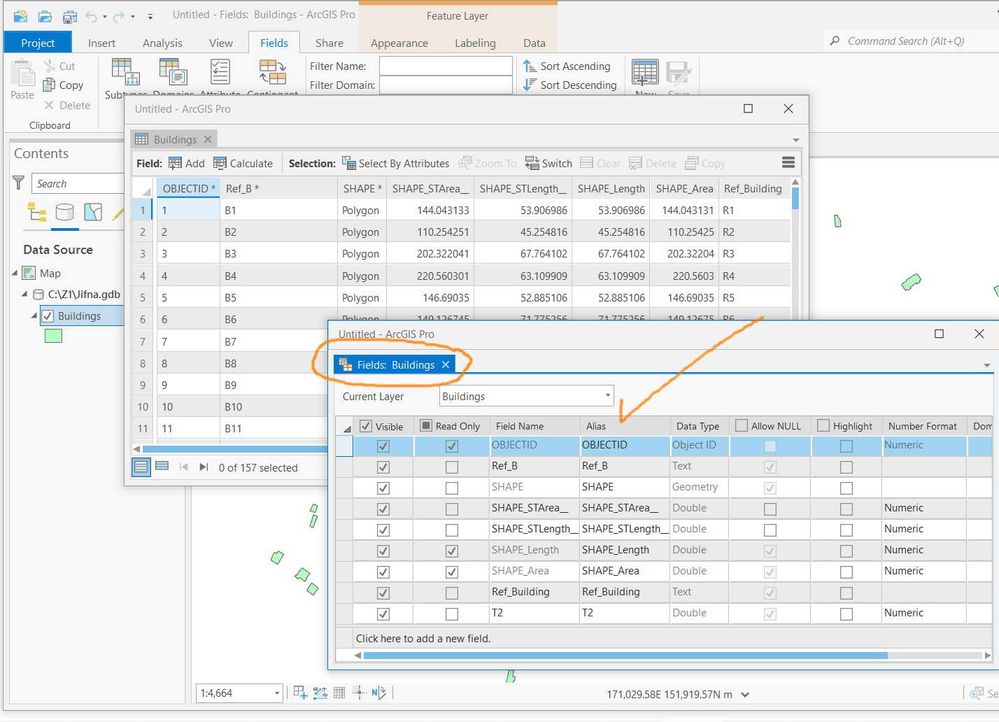The width and height of the screenshot is (999, 722).
Task: Click the Paste clipboard icon
Action: (24, 73)
